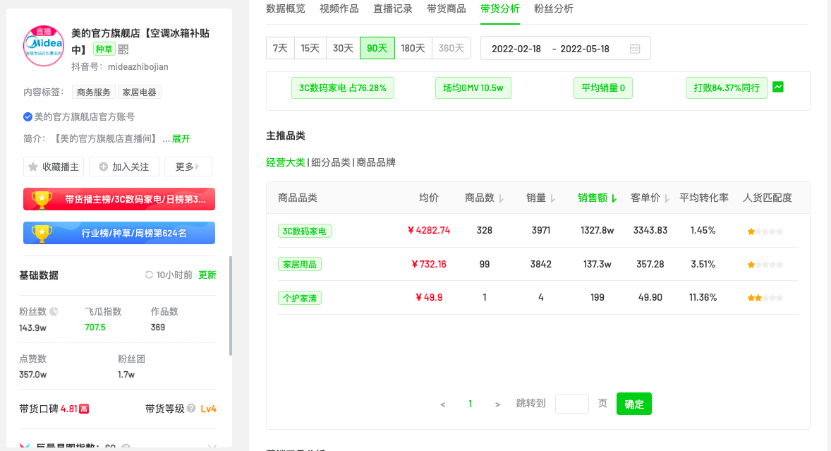This screenshot has height=451, width=831.
Task: Click the Midea profile avatar
Action: (x=43, y=46)
